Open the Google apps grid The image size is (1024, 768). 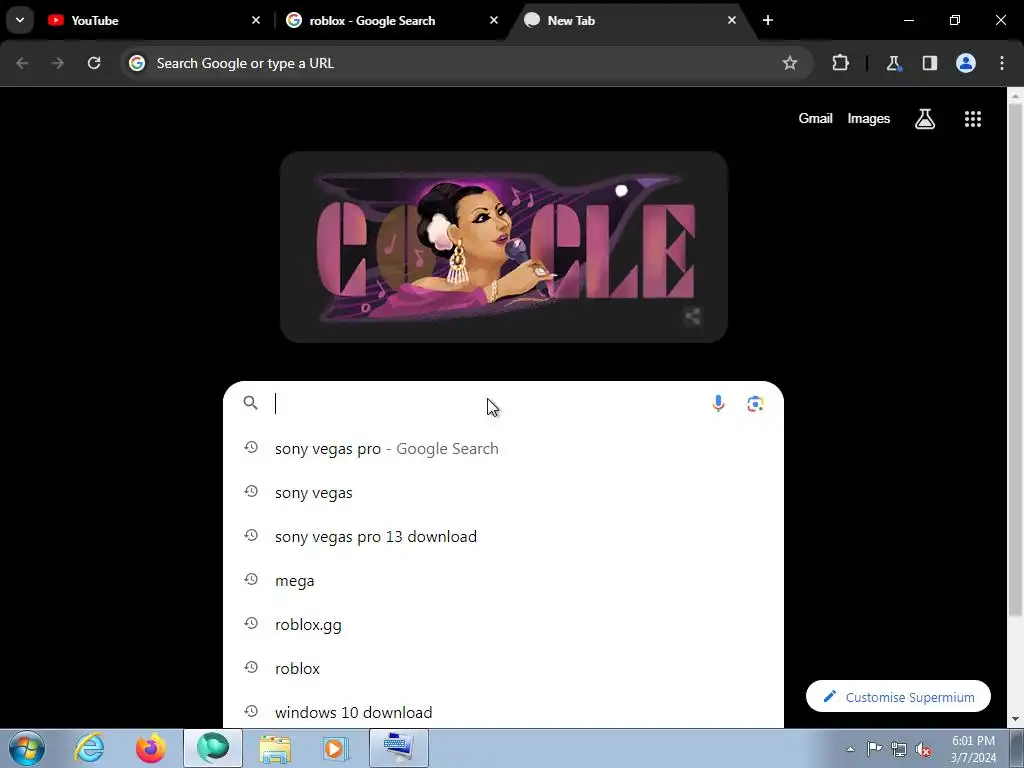tap(972, 119)
